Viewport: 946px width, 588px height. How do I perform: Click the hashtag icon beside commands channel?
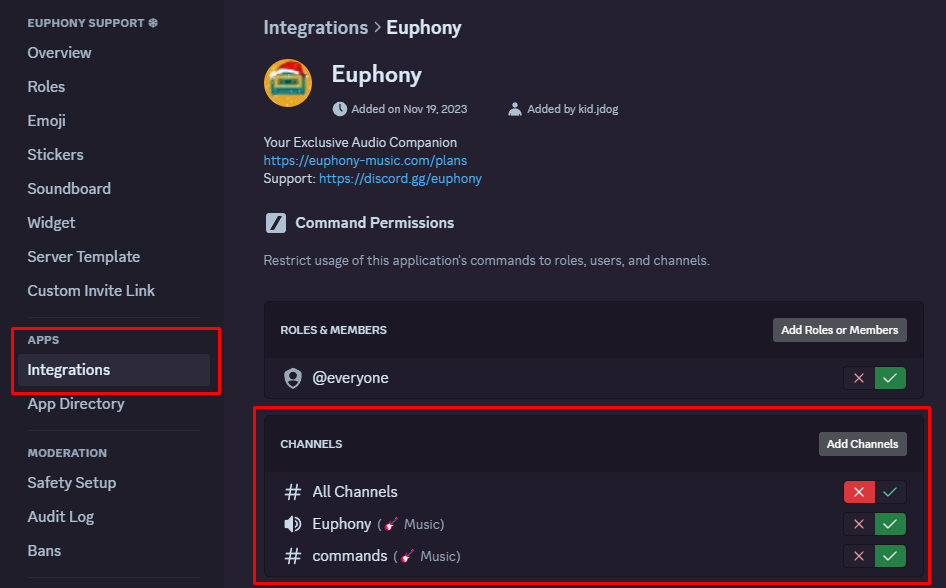tap(292, 556)
